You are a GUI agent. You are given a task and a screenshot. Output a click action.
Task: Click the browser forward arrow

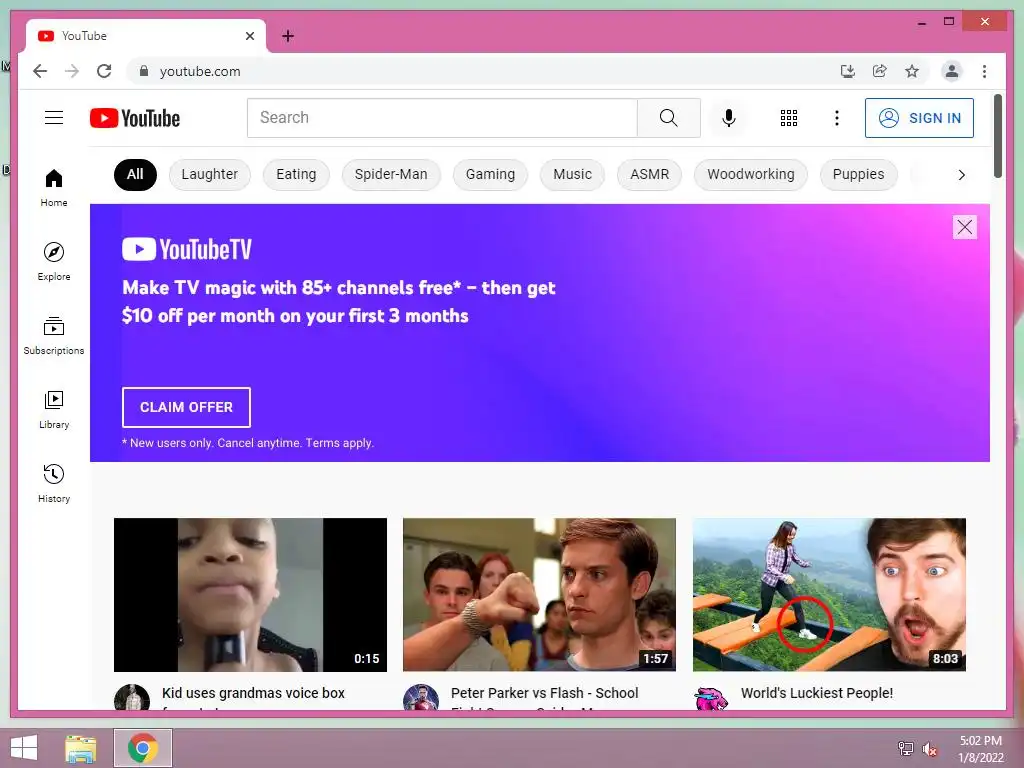(x=72, y=71)
